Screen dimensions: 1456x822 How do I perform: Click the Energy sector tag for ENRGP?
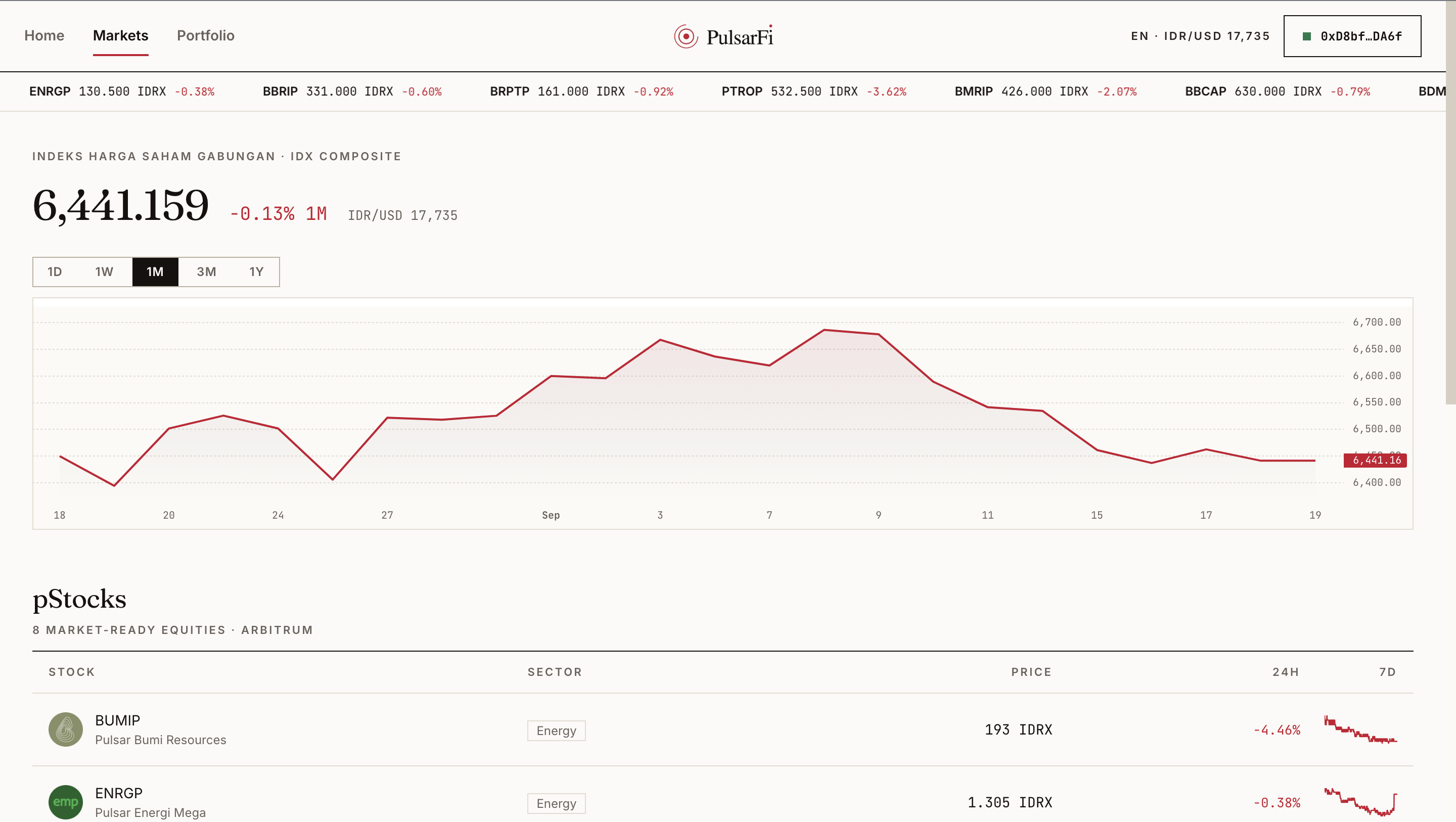click(556, 803)
